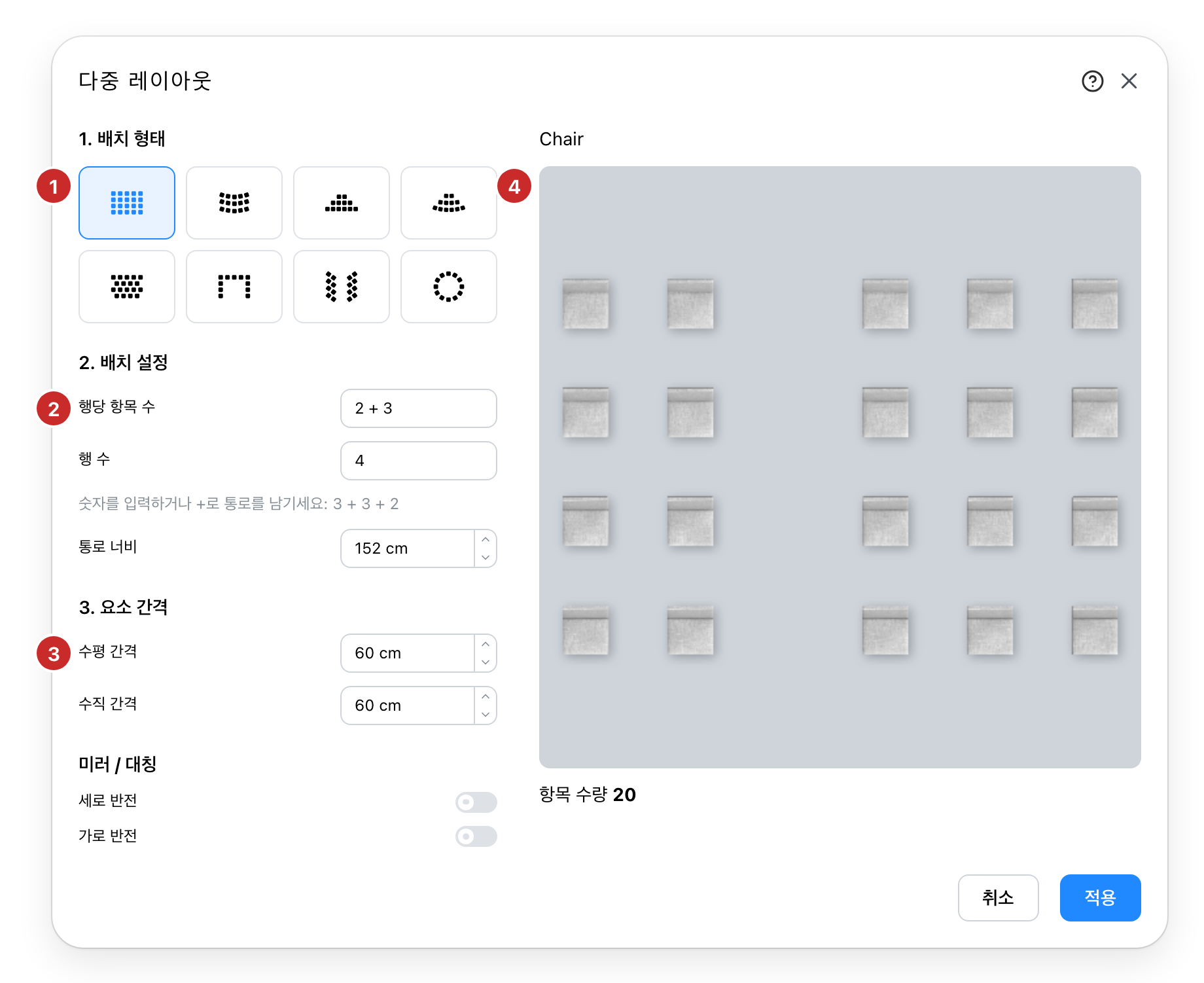Decrease 수평 간격 with down arrow
This screenshot has width=1204, height=983.
point(486,662)
